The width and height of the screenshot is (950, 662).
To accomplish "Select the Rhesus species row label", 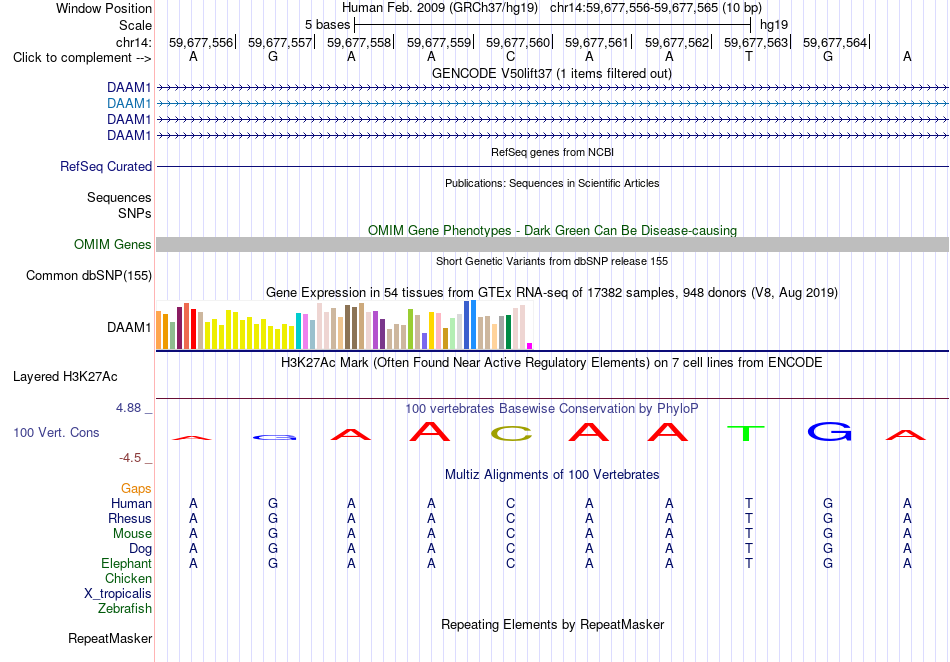I will click(130, 518).
